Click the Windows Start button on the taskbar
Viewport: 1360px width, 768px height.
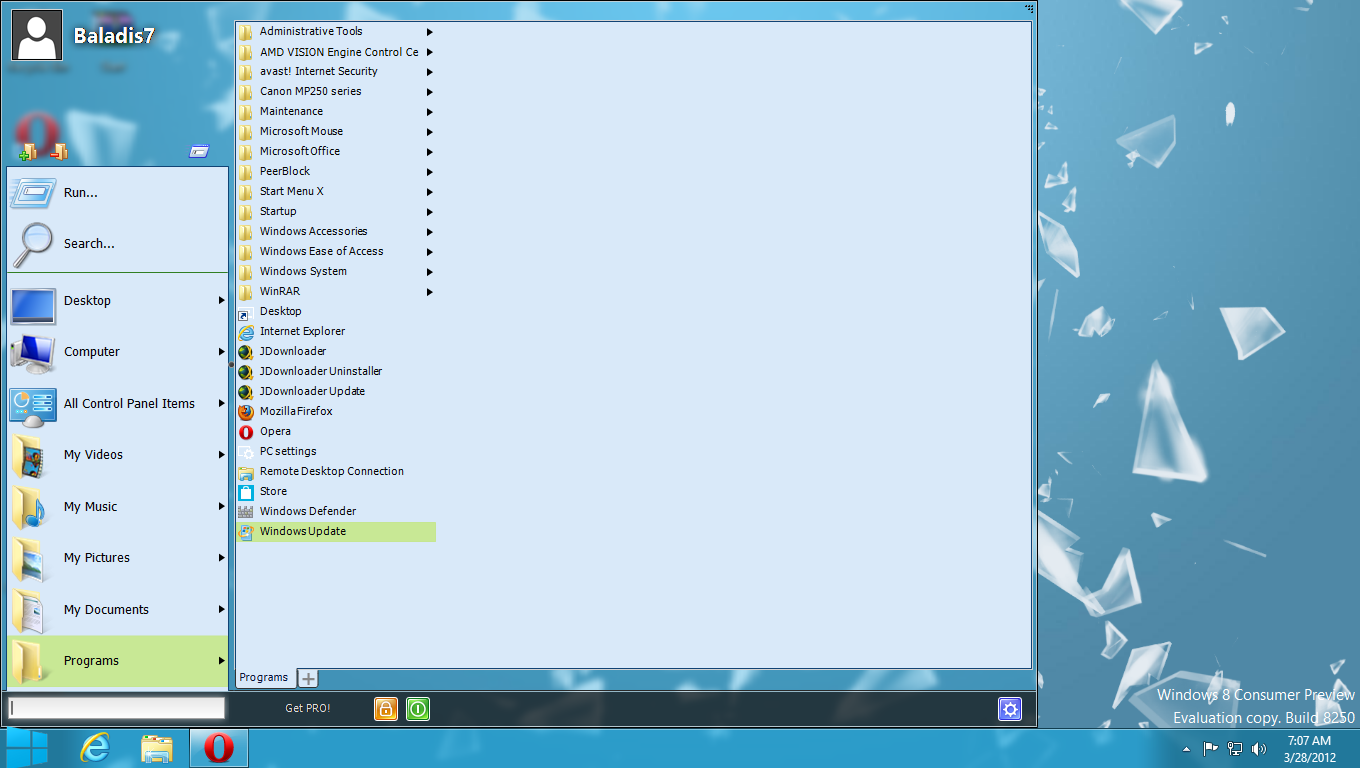click(x=27, y=748)
